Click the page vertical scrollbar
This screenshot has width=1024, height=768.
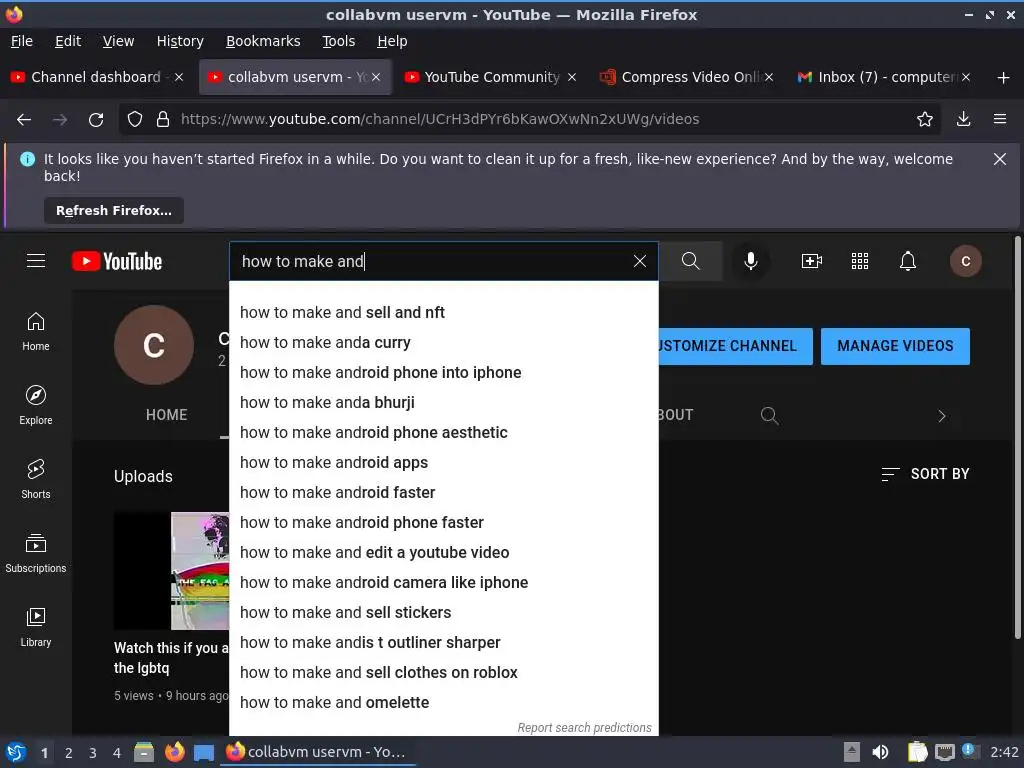(x=1017, y=438)
